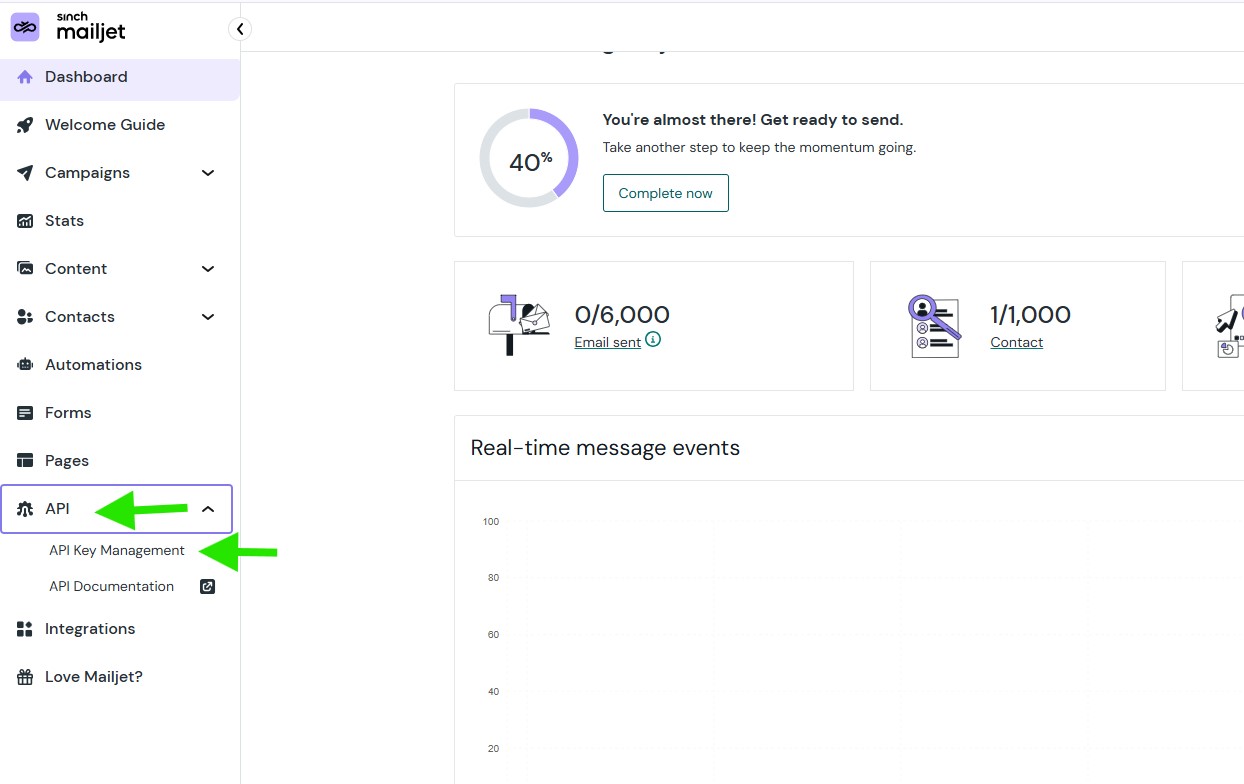Expand the Campaigns submenu chevron
This screenshot has height=784, width=1244.
pos(208,173)
